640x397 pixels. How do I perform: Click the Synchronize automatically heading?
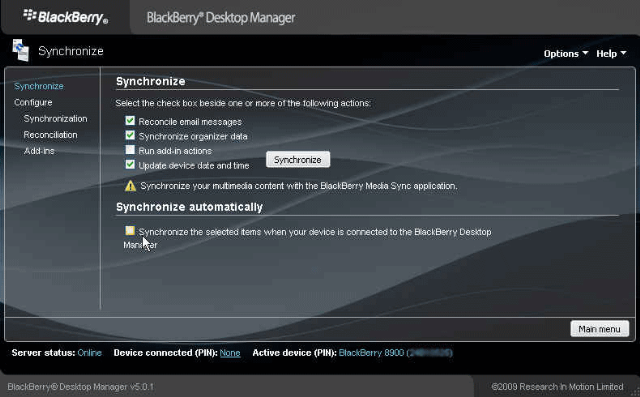point(189,207)
